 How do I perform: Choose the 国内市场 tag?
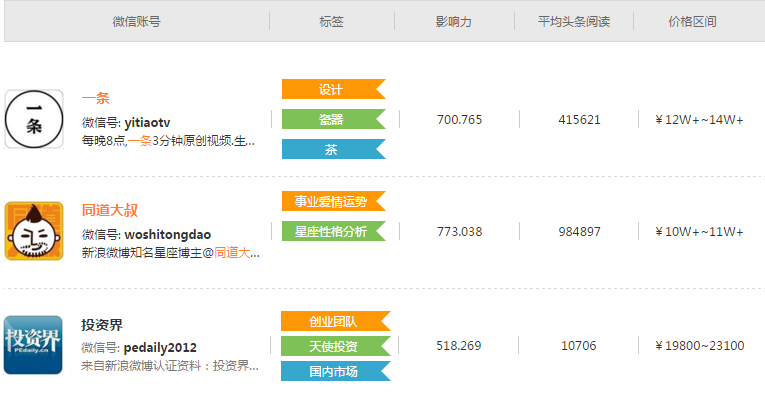[333, 371]
